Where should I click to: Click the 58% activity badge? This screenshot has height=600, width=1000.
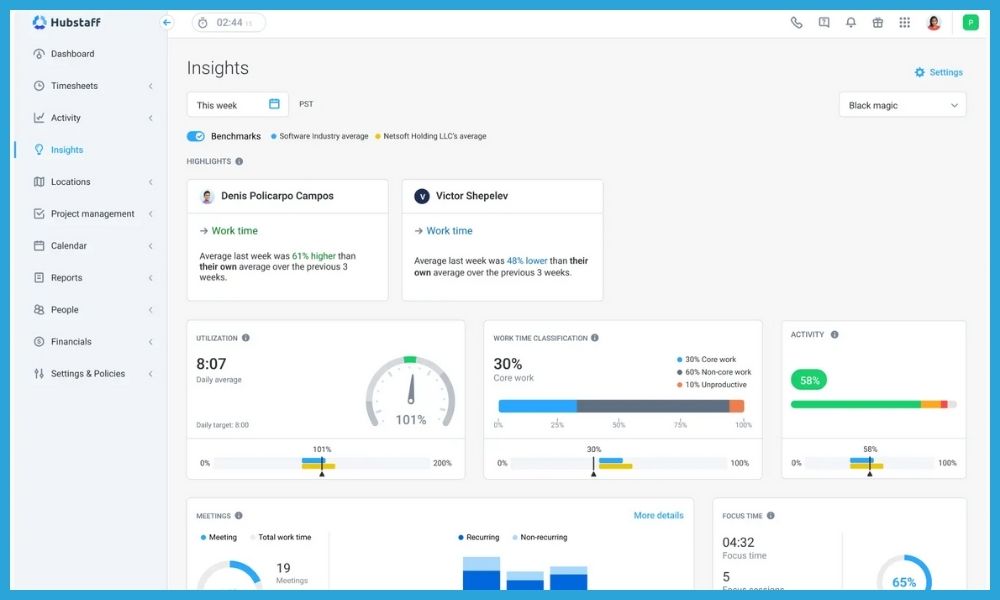coord(809,381)
